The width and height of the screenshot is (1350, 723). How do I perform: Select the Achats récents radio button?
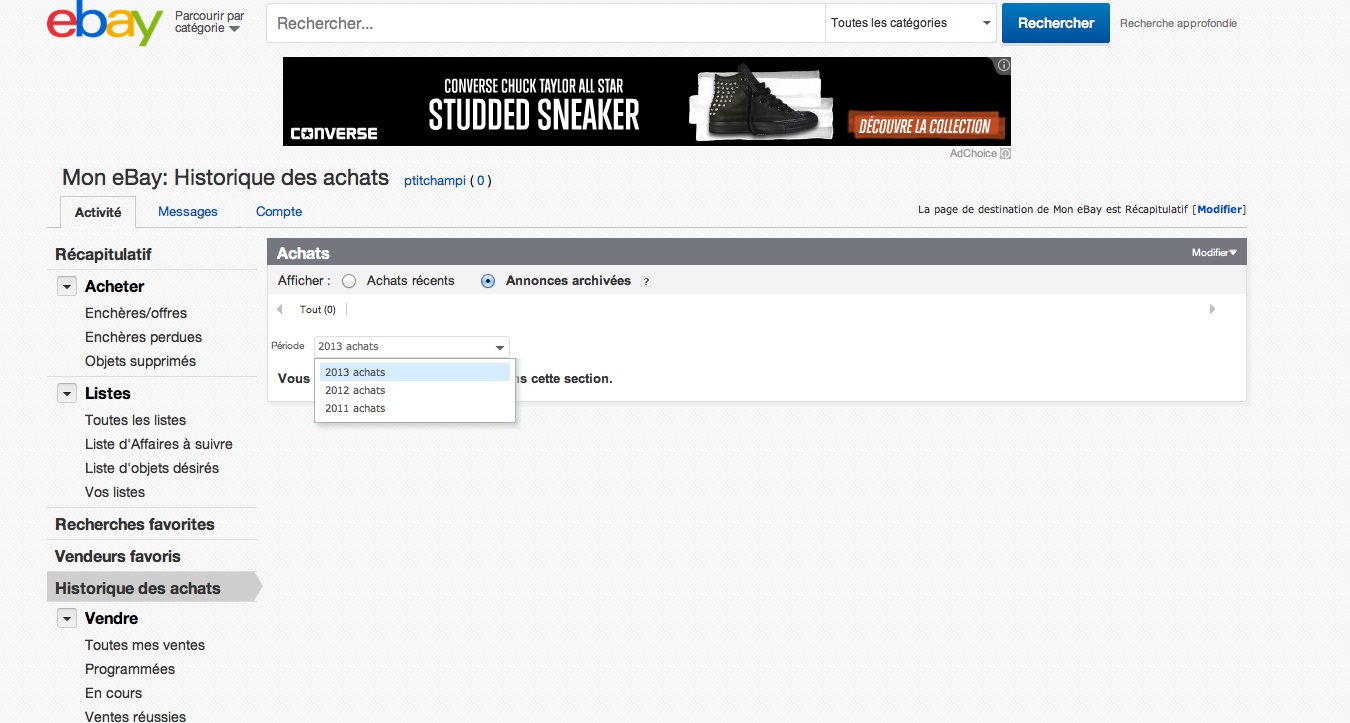point(349,281)
